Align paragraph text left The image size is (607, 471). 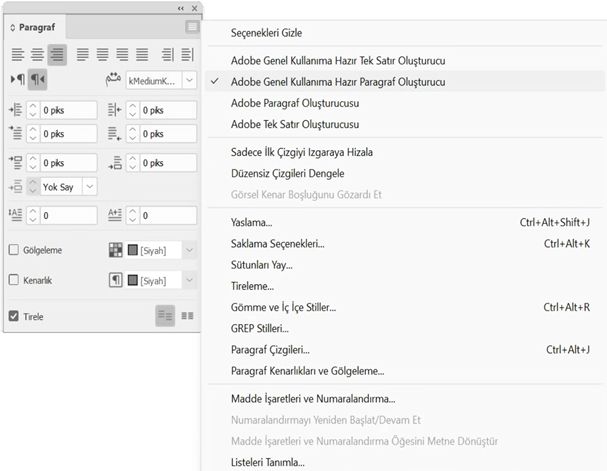(18, 55)
